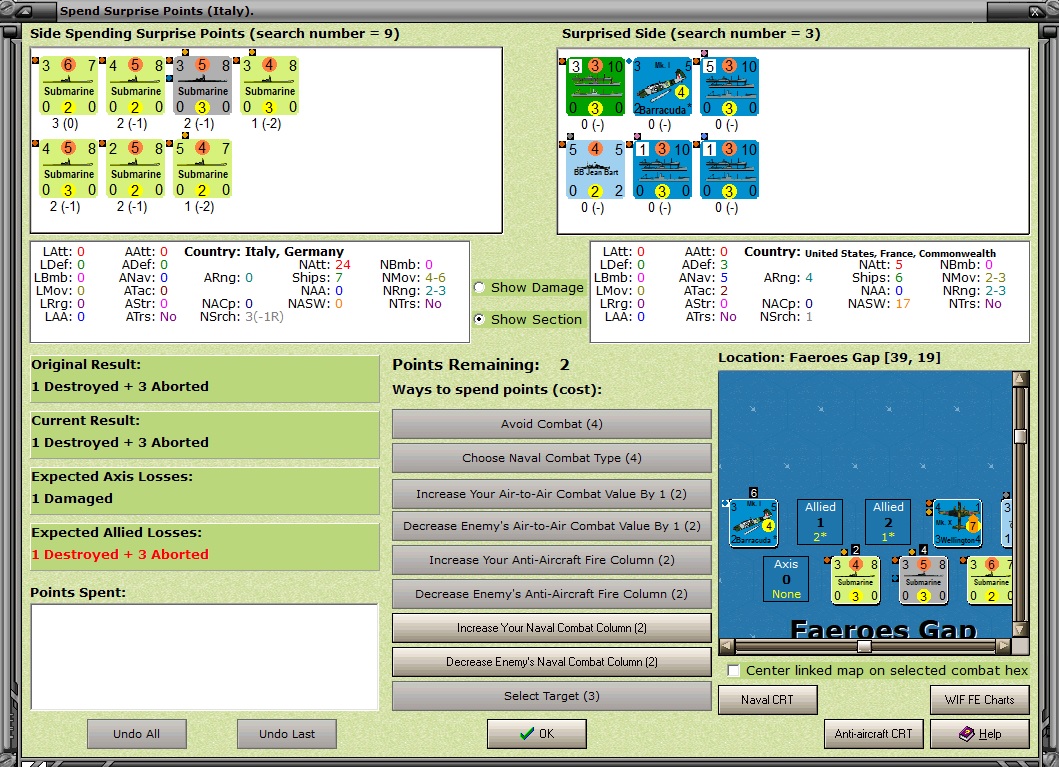1059x767 pixels.
Task: Select the 3-6-7 Submarine counter in the spending side panel
Action: click(69, 86)
